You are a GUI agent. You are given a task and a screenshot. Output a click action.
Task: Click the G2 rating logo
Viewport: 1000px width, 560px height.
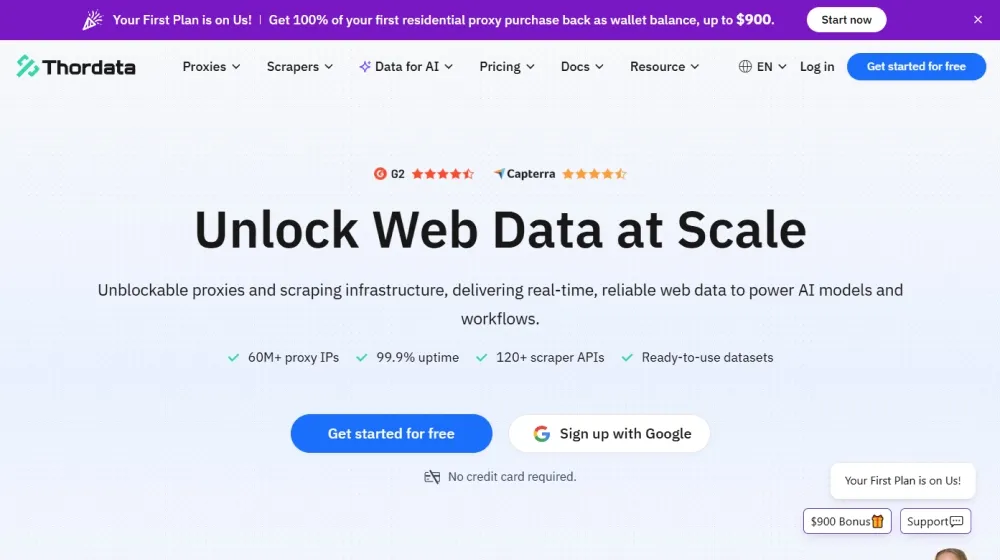point(380,174)
